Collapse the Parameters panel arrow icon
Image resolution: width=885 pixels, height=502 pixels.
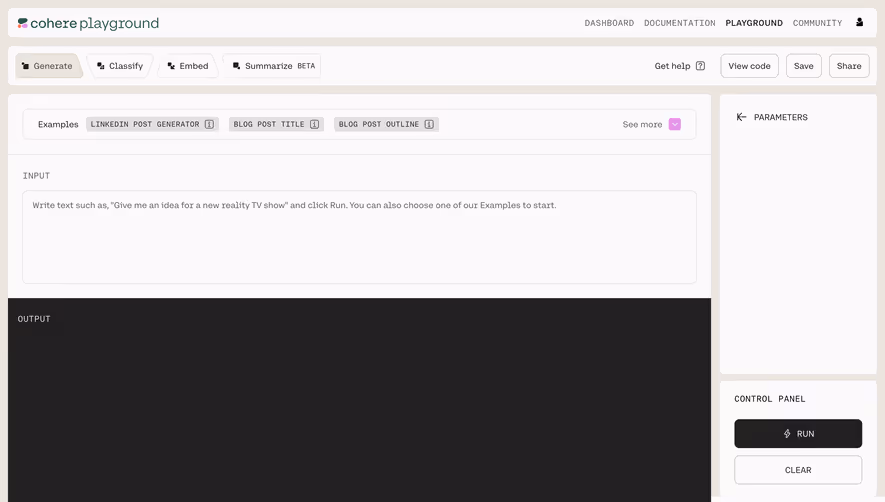coord(741,117)
